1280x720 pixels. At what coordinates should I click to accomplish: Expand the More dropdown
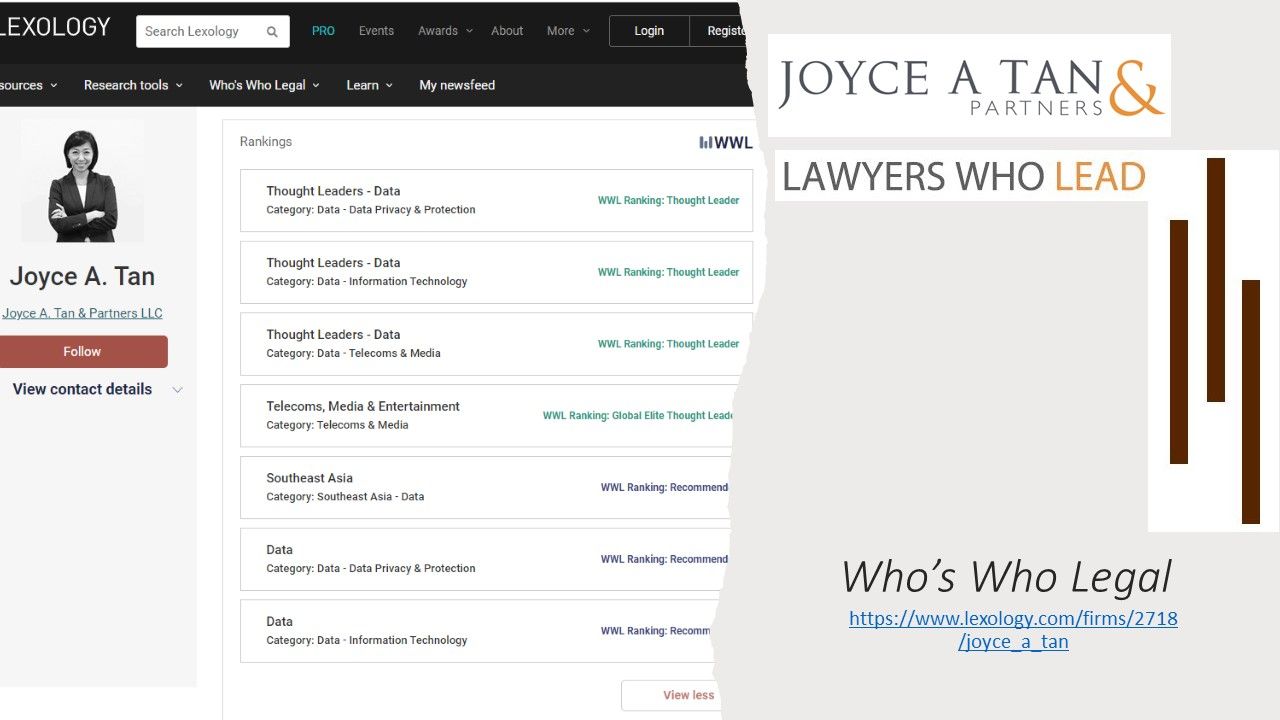coord(568,31)
